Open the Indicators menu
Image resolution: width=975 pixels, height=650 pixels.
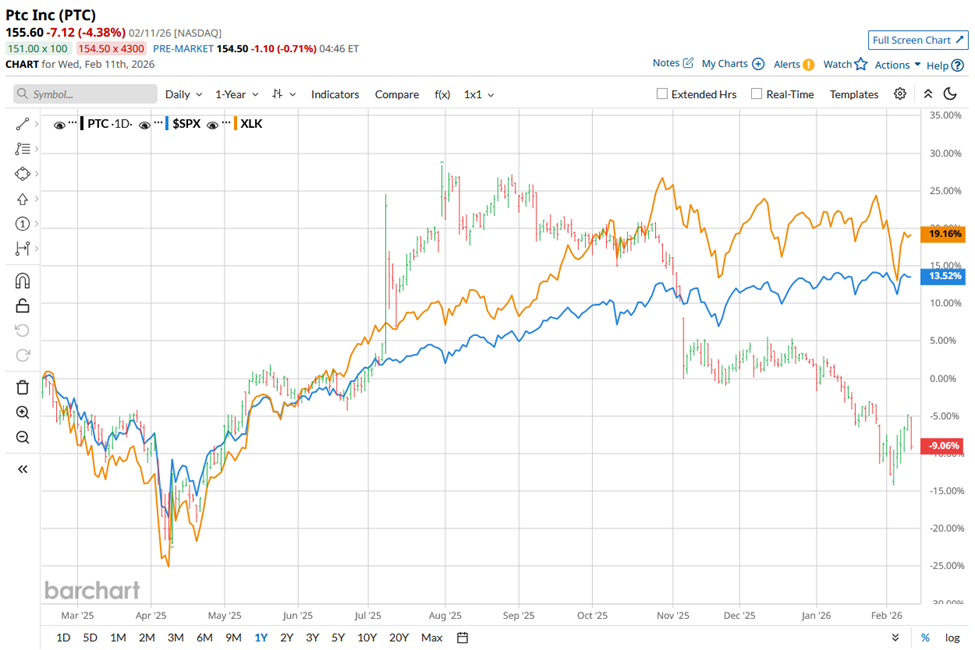click(x=335, y=95)
